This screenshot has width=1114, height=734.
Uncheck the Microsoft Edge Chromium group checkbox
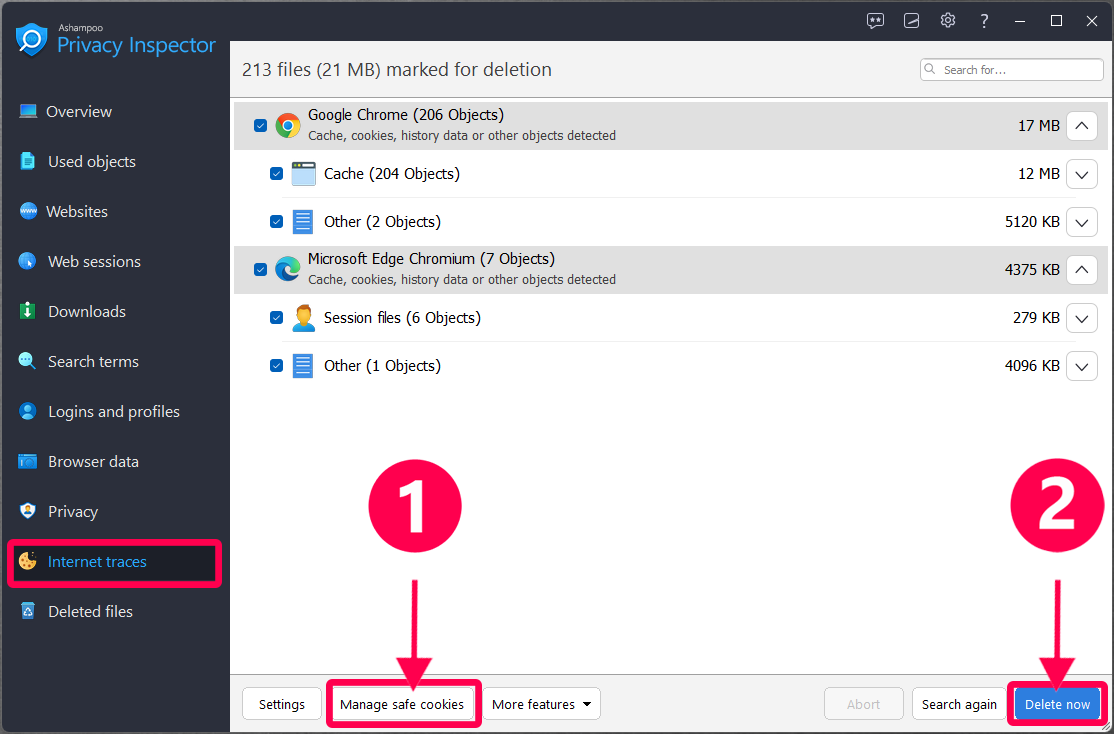(x=261, y=269)
